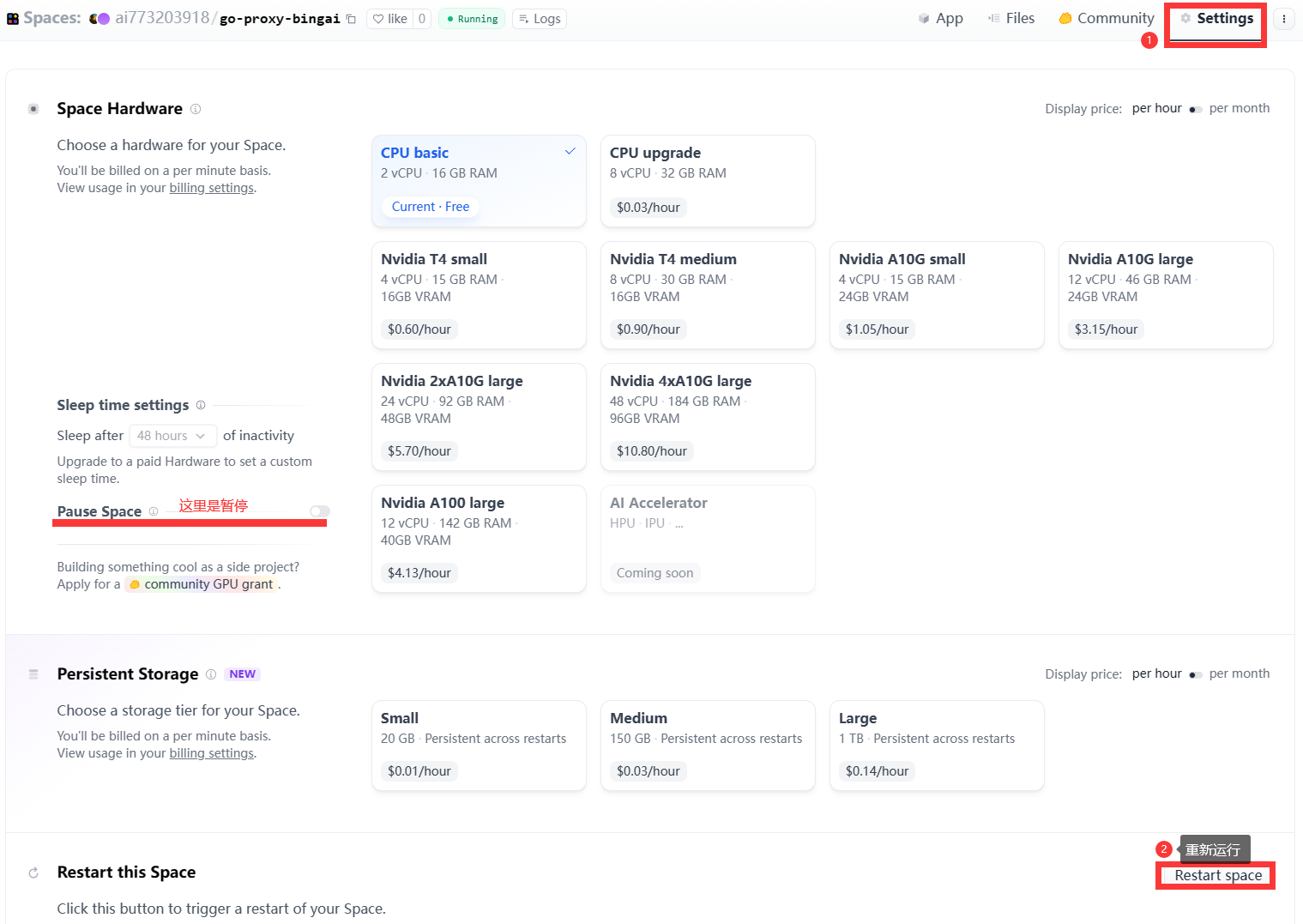
Task: Pick the Nvidia A10G large hardware
Action: click(1166, 295)
